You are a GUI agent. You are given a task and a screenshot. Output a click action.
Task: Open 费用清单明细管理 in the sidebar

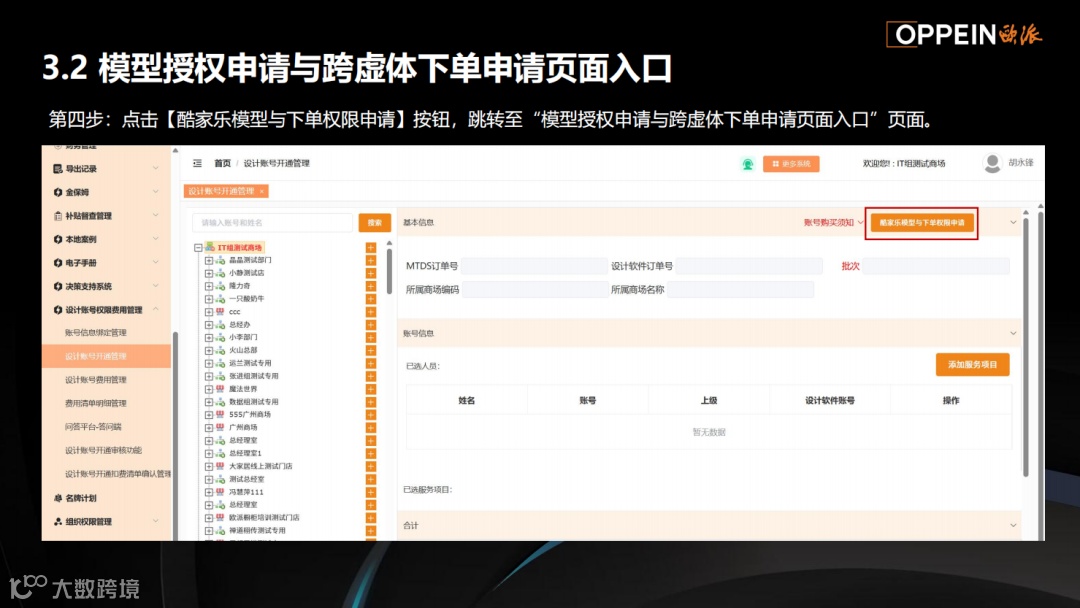pyautogui.click(x=96, y=403)
